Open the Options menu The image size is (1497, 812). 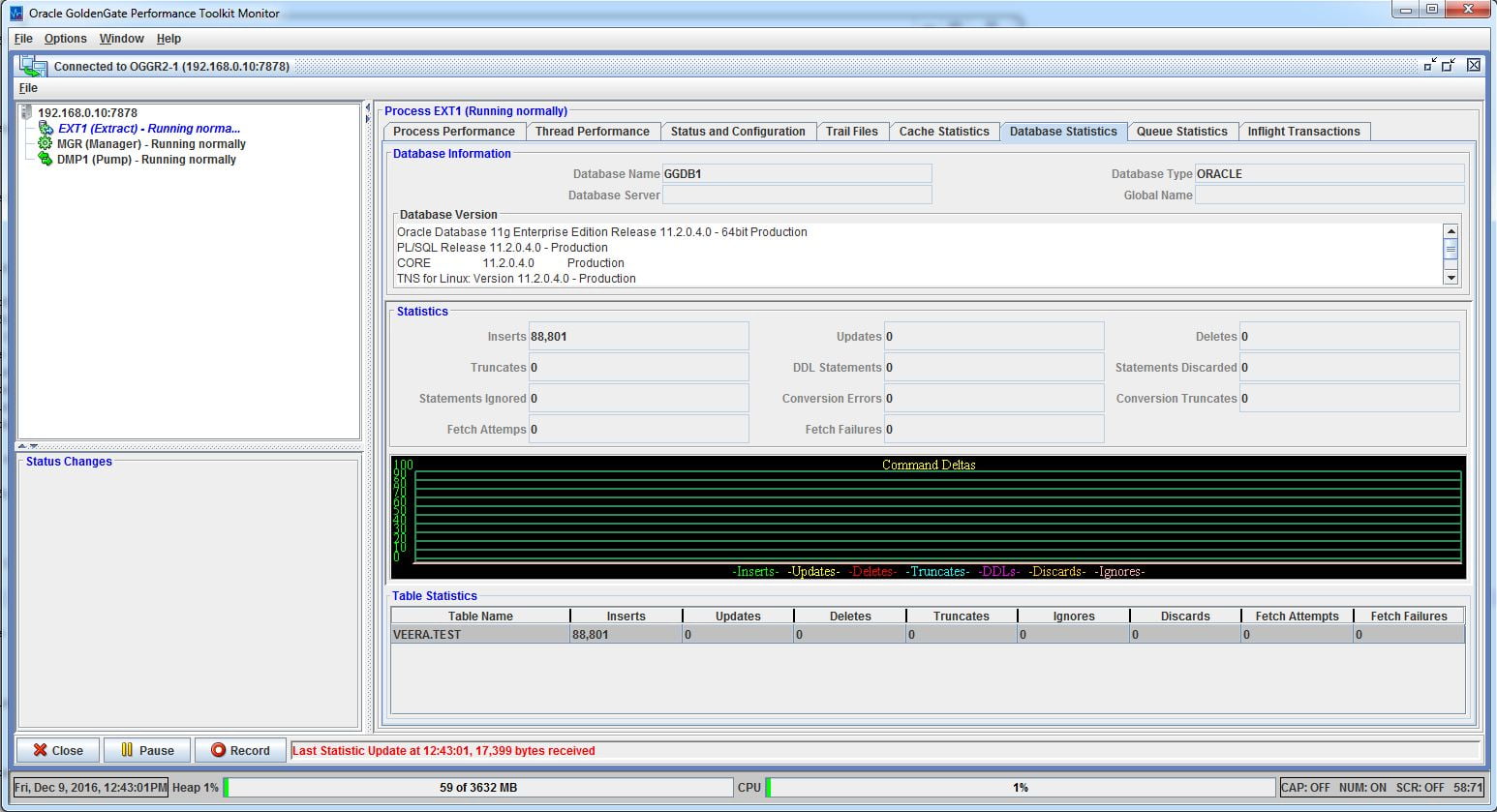[65, 39]
